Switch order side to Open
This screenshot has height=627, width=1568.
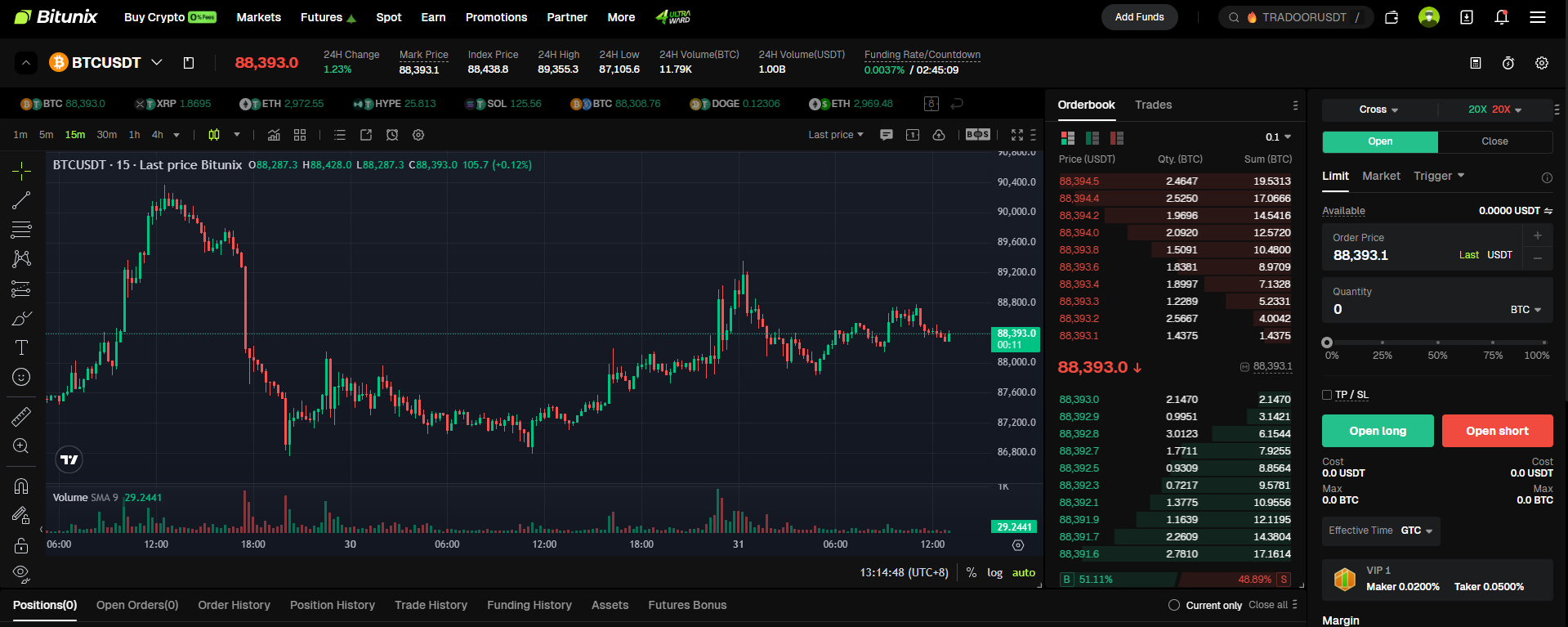click(x=1380, y=141)
